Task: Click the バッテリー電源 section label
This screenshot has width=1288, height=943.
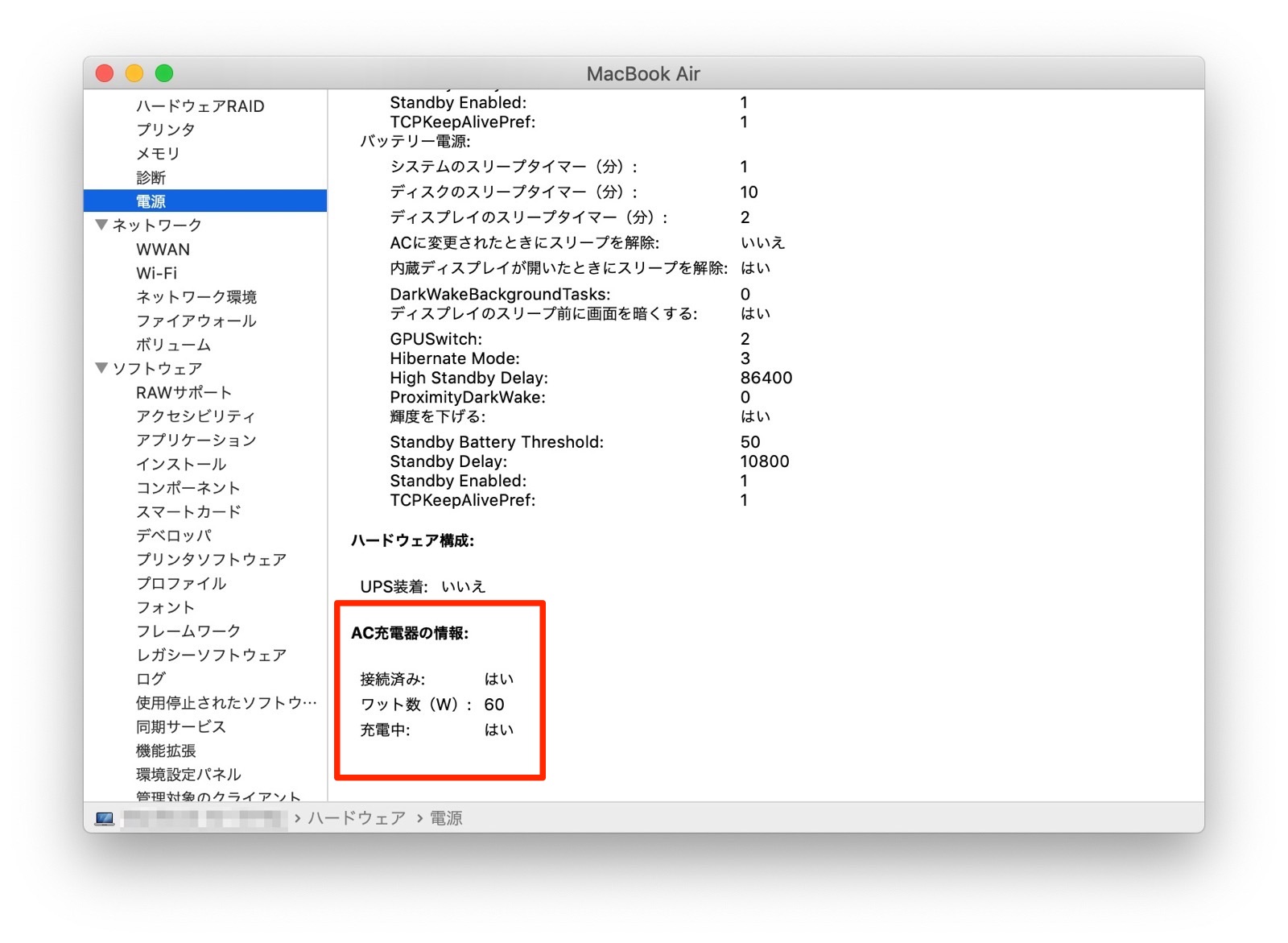Action: pos(415,141)
